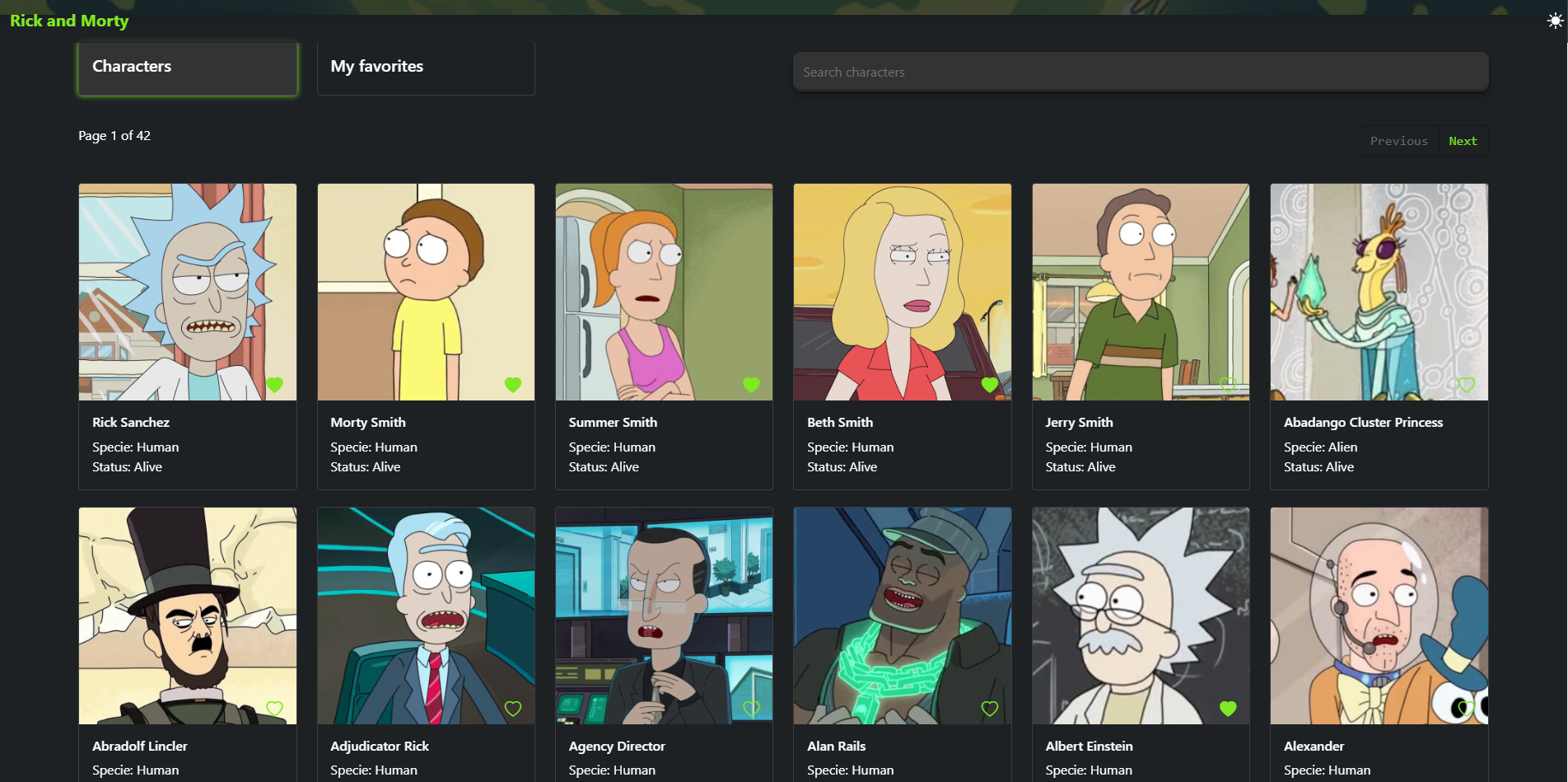Select the Characters tab
This screenshot has height=782, width=1568.
pos(188,67)
